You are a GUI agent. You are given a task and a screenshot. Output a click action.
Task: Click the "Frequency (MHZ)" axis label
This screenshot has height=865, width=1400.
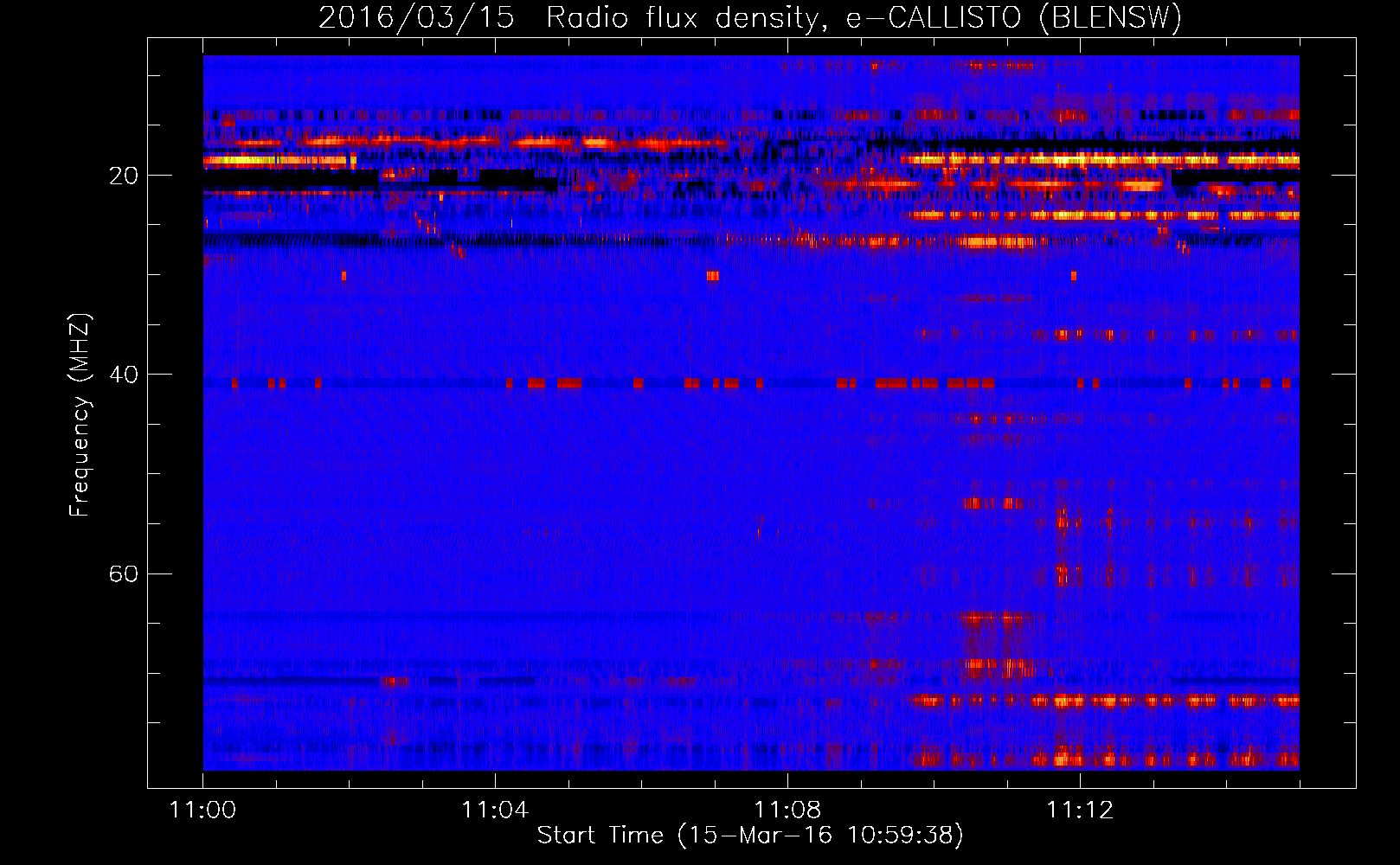pos(80,415)
